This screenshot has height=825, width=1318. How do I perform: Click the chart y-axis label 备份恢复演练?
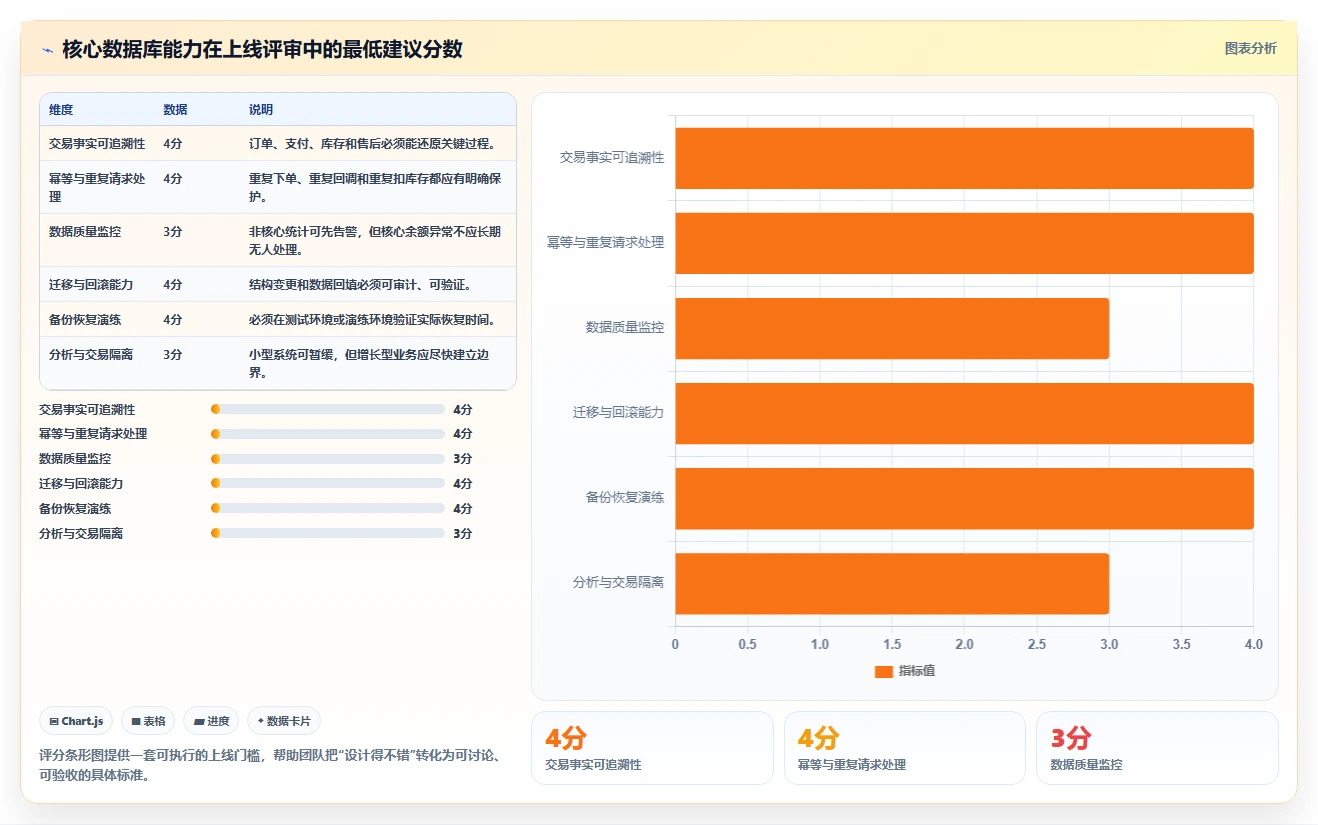pos(625,498)
